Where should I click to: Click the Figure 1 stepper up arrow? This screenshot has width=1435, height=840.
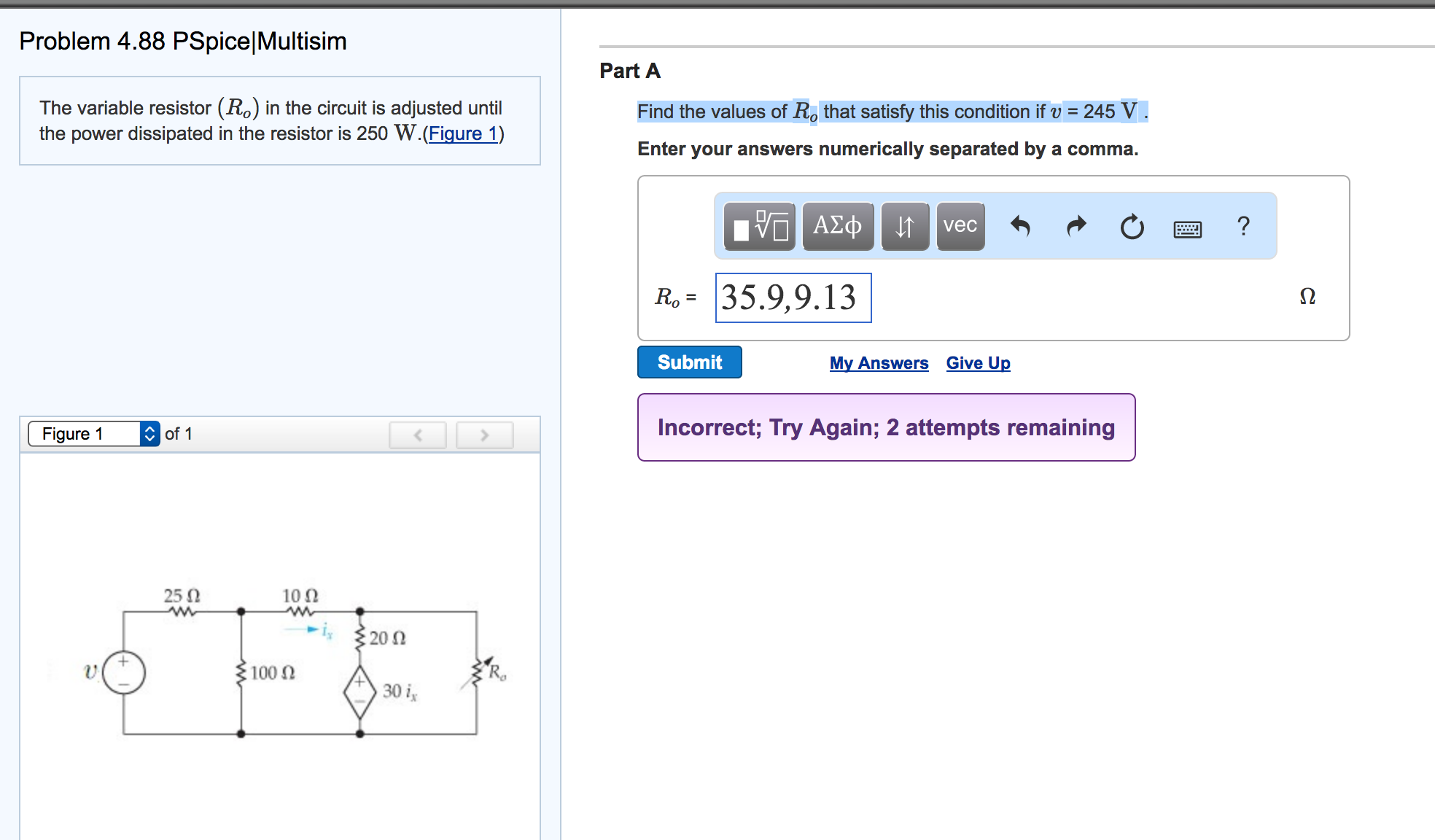click(x=150, y=429)
